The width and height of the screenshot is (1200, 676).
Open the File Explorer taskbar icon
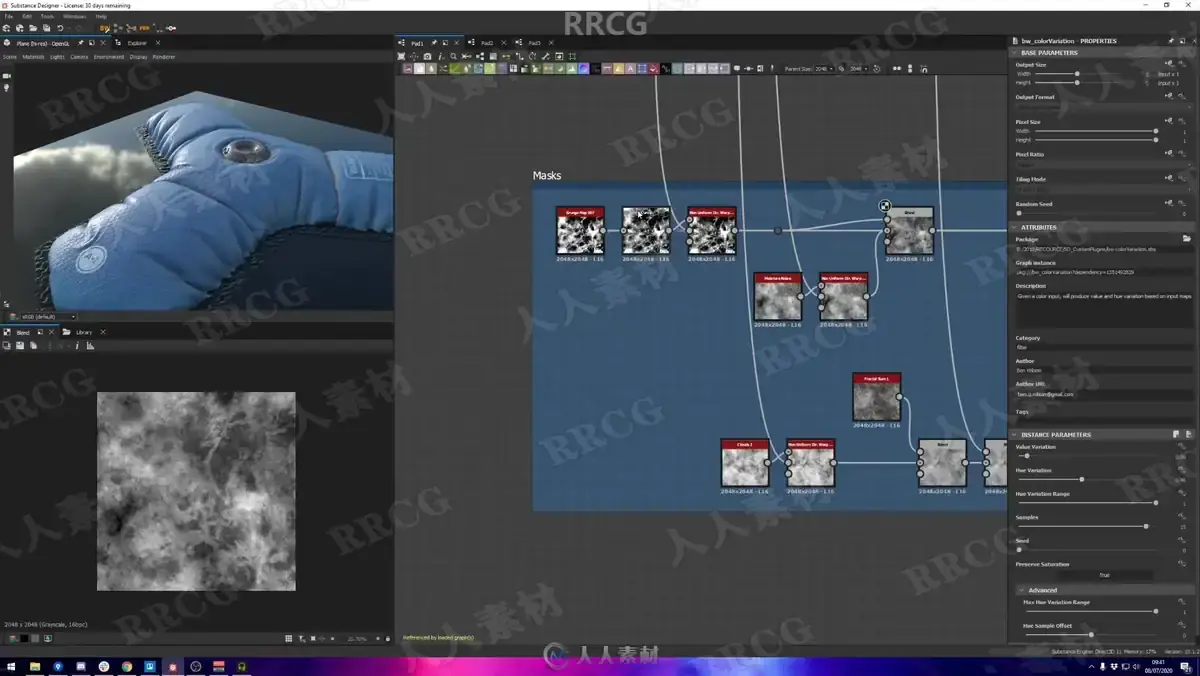[x=35, y=666]
